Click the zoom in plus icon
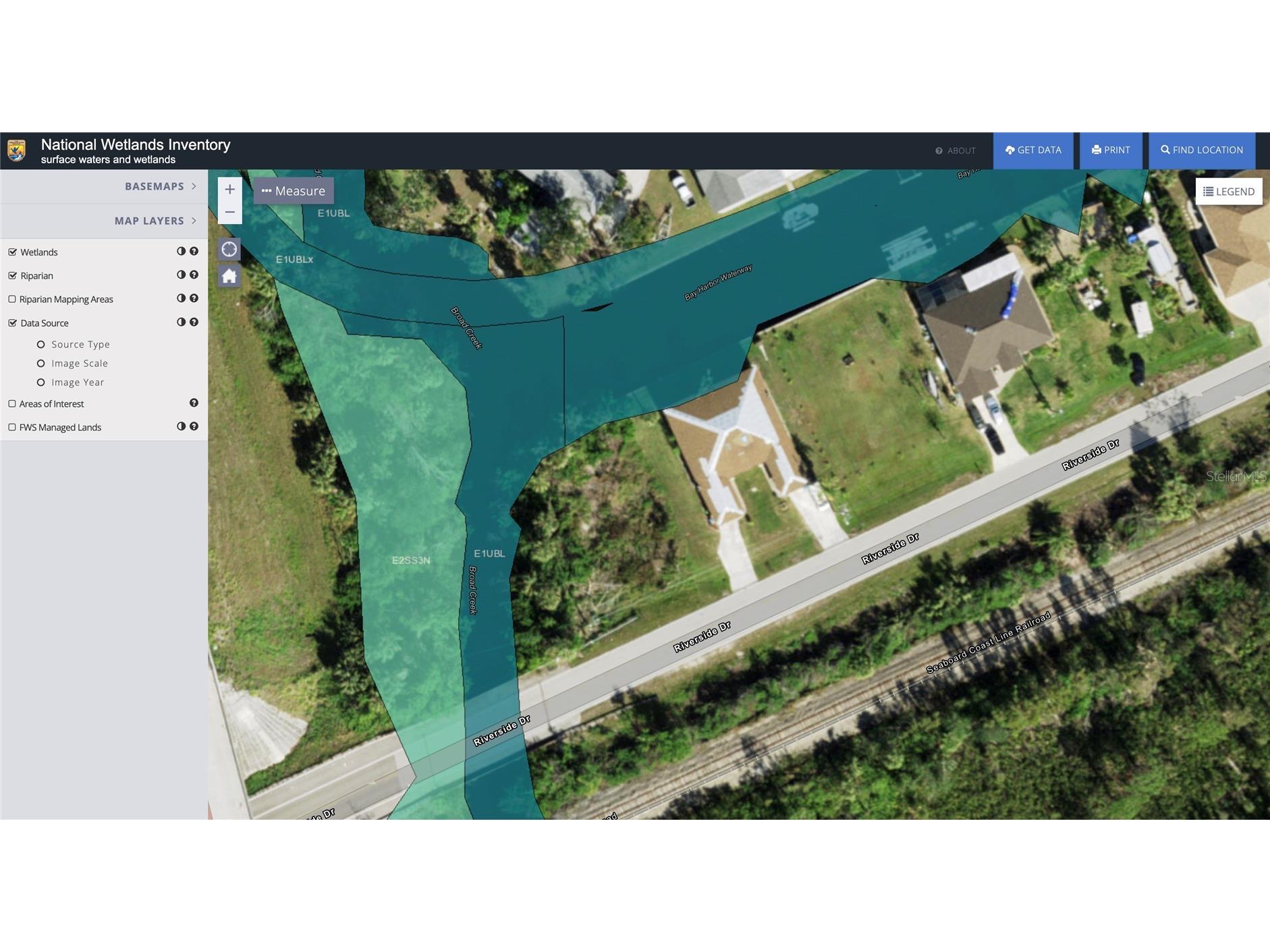 (x=229, y=190)
